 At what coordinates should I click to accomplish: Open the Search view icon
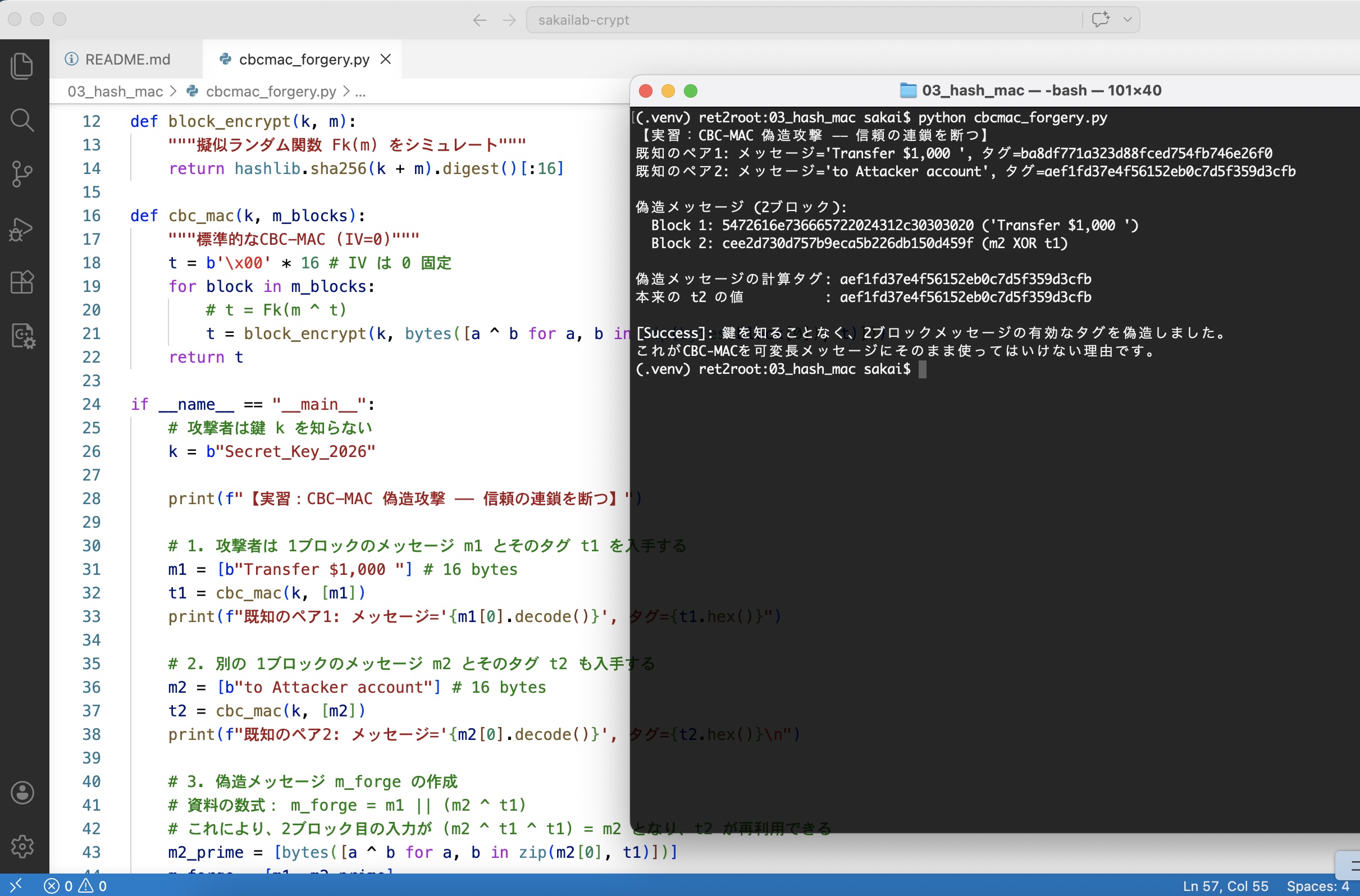22,120
